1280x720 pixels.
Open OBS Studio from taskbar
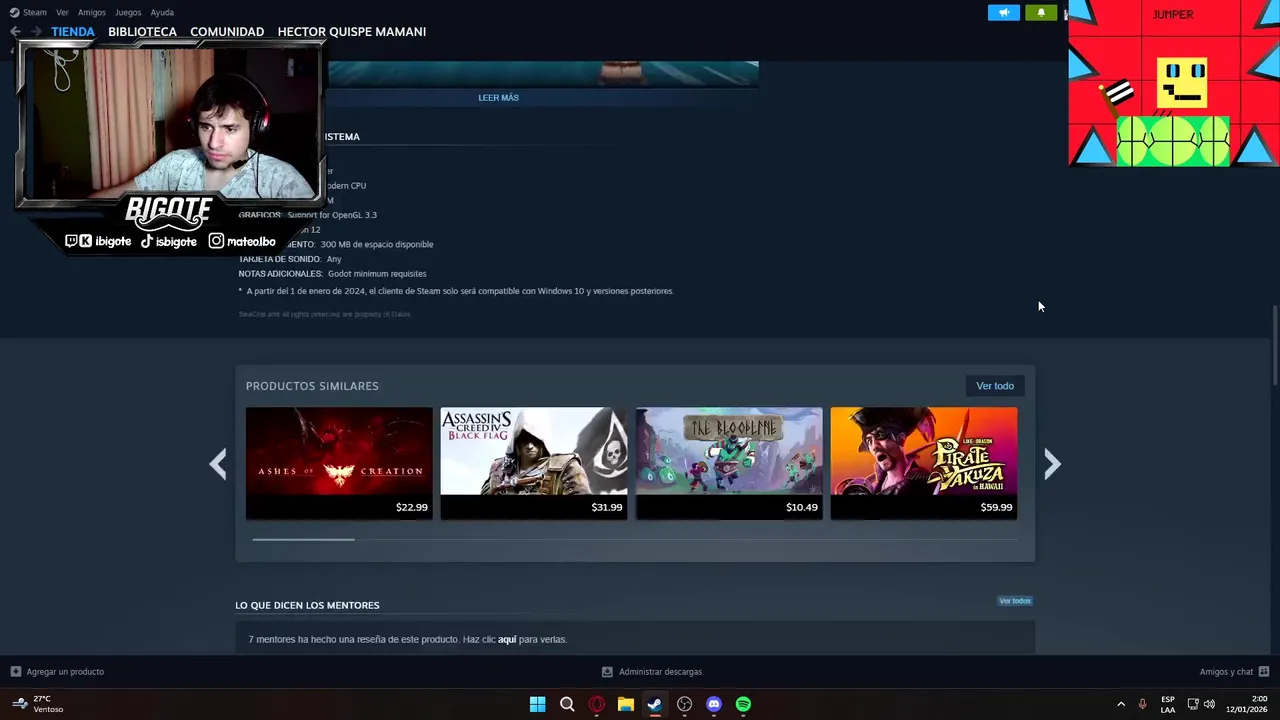coord(684,704)
